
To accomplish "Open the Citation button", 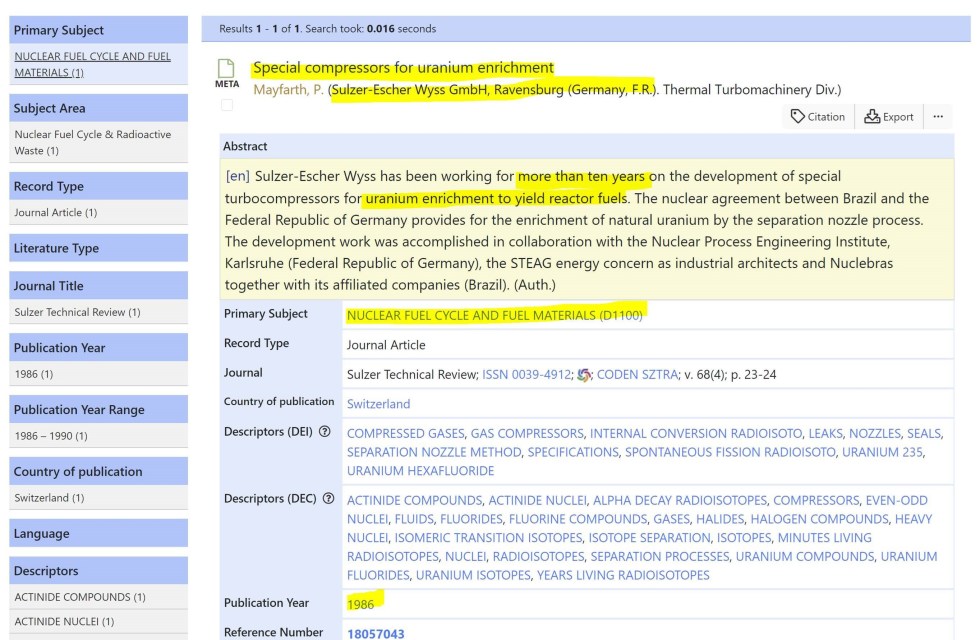I will click(x=818, y=117).
